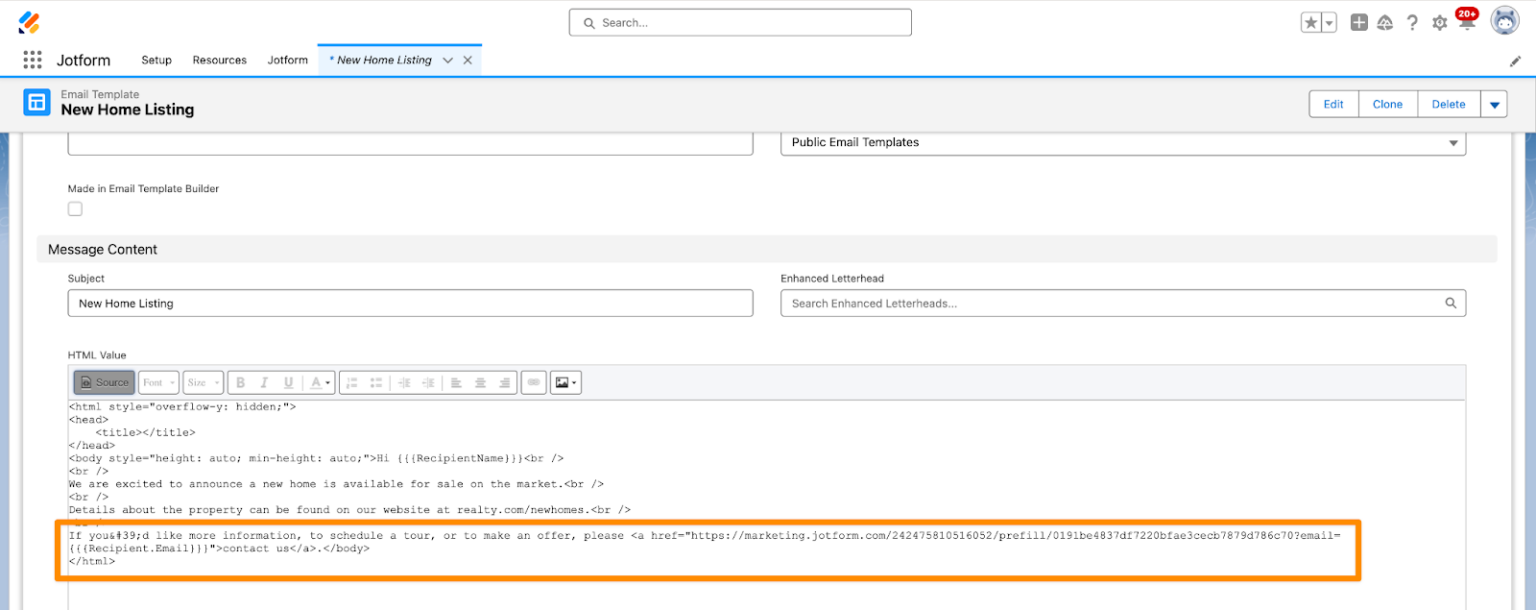The width and height of the screenshot is (1536, 610).
Task: Insert a link with the link icon
Action: (x=533, y=382)
